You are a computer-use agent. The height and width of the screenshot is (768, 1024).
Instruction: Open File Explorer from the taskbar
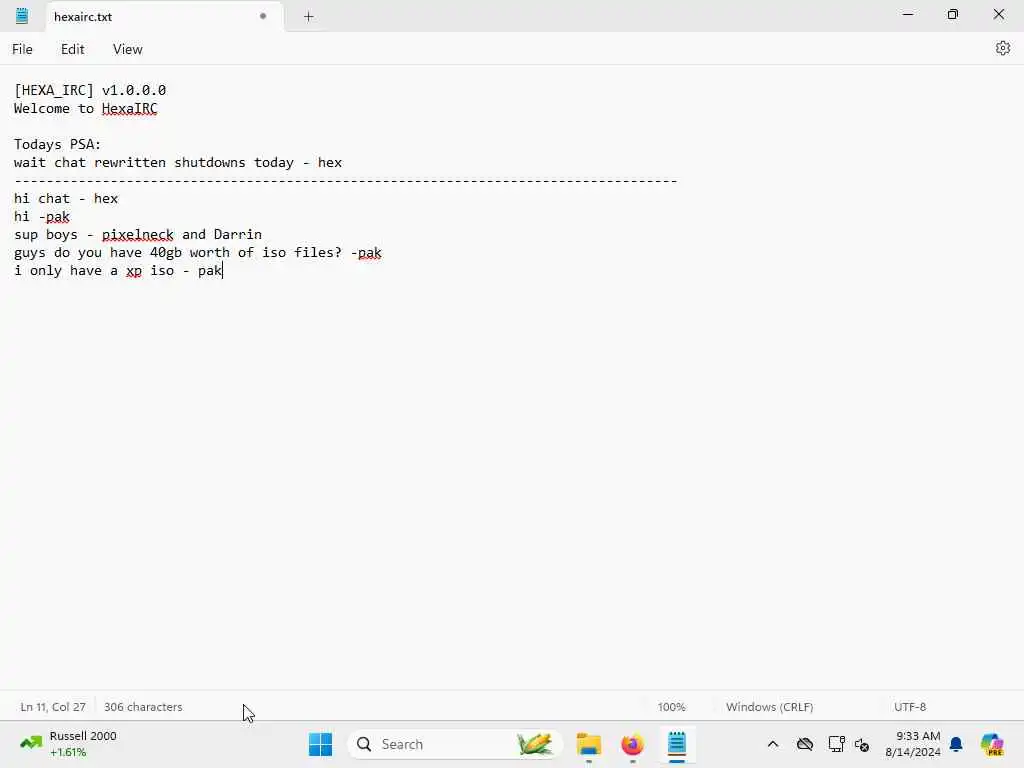tap(588, 744)
